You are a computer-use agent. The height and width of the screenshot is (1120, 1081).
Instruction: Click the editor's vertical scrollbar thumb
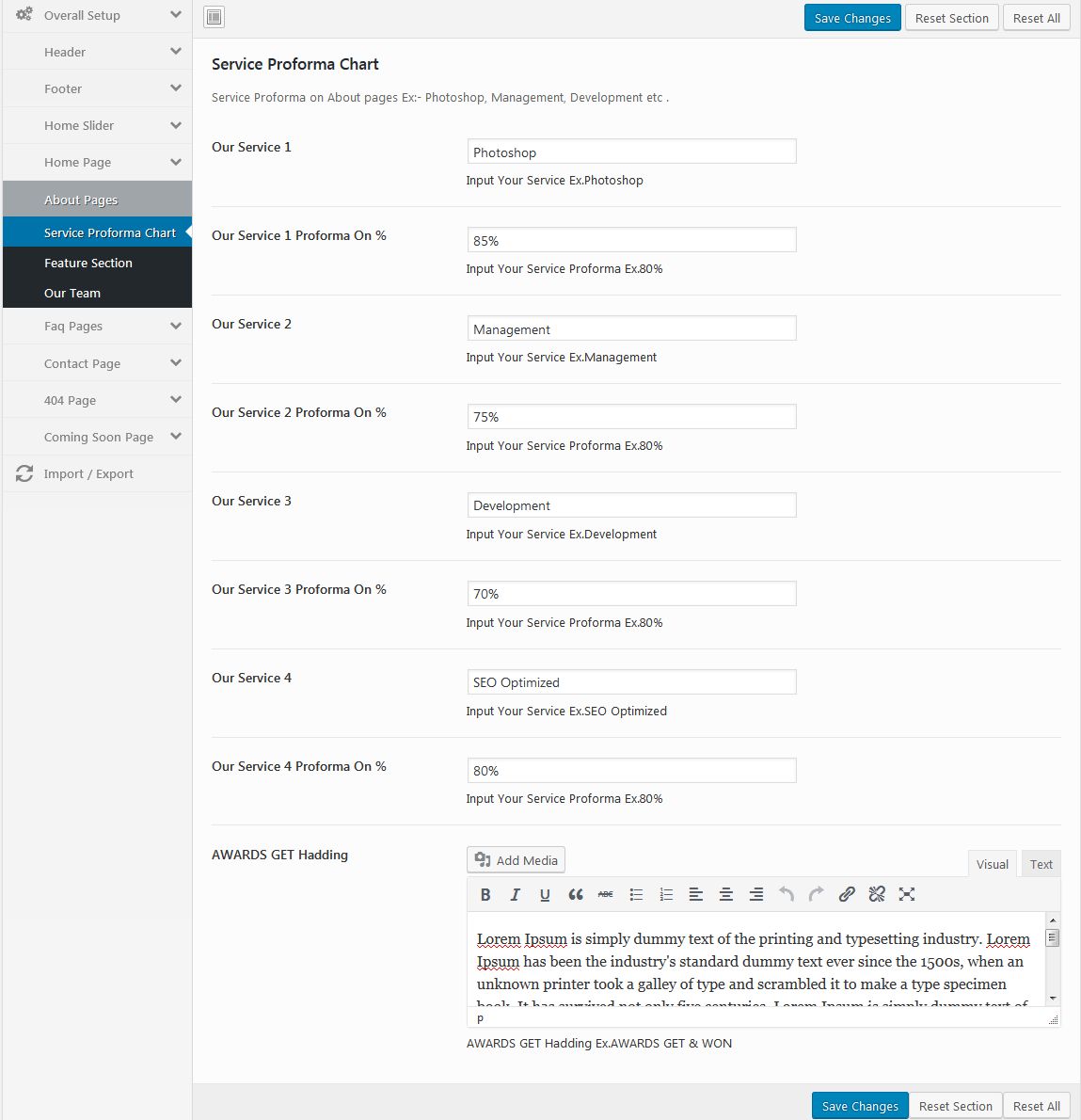click(x=1053, y=937)
